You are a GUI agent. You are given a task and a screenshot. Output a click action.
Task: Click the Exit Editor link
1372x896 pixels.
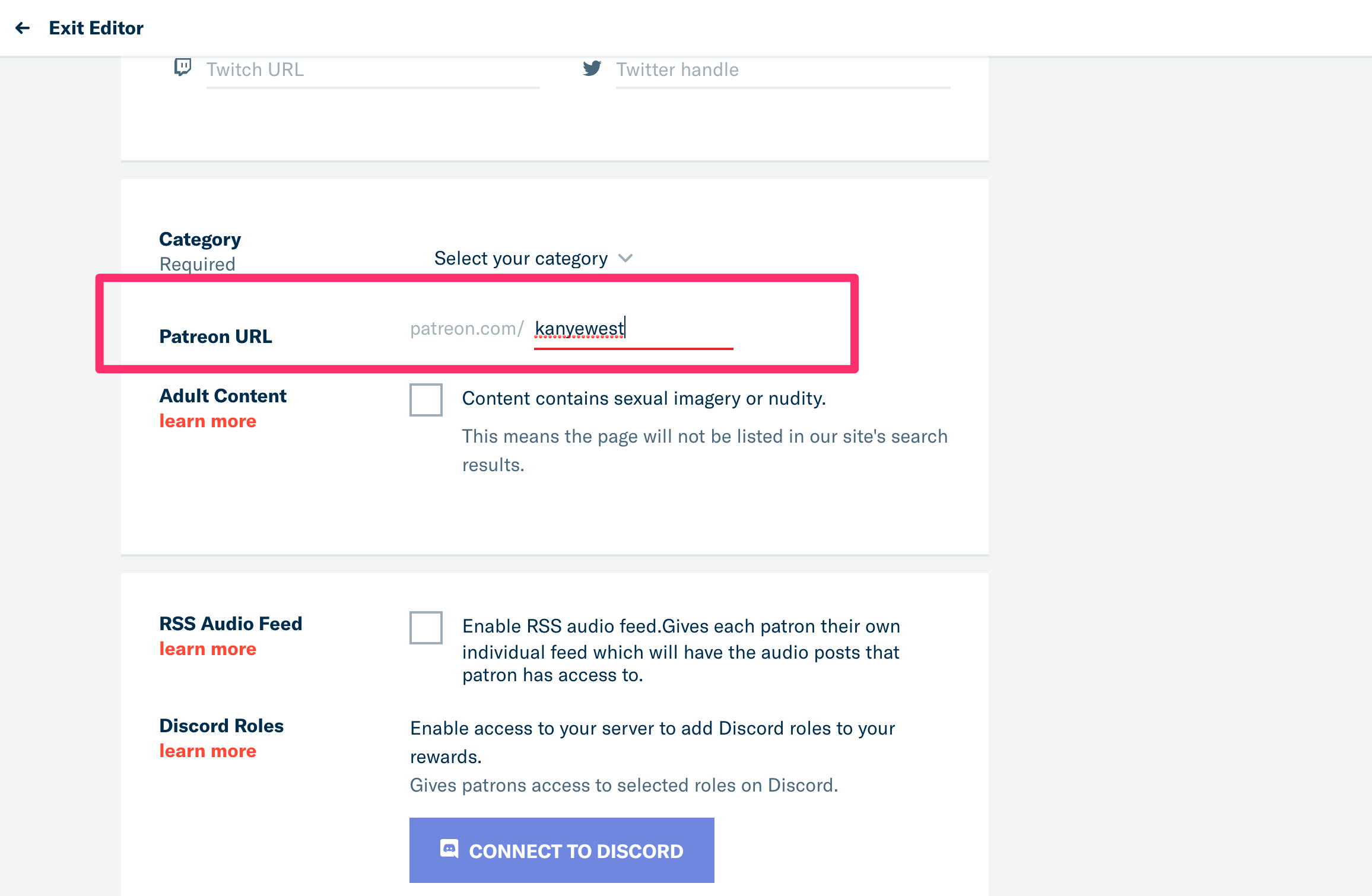point(96,28)
